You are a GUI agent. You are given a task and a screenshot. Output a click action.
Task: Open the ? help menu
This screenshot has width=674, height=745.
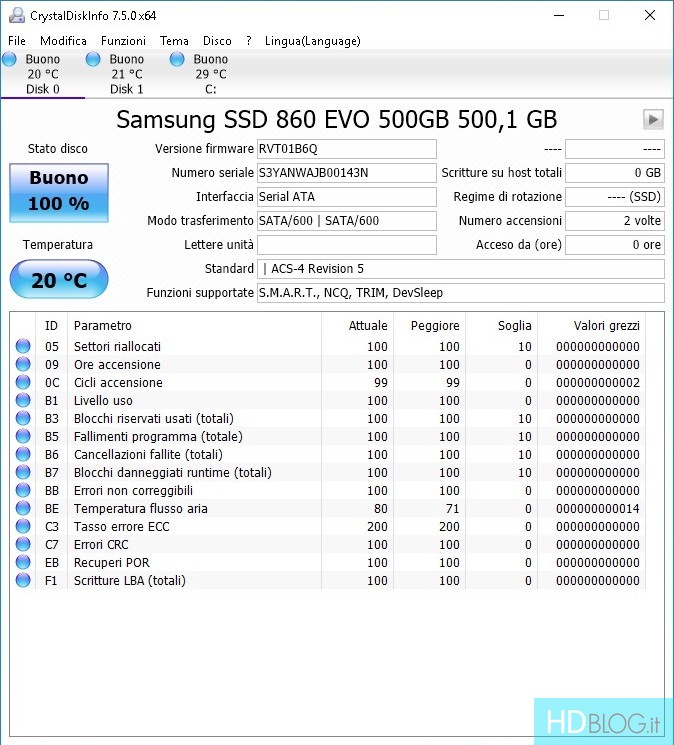tap(248, 41)
